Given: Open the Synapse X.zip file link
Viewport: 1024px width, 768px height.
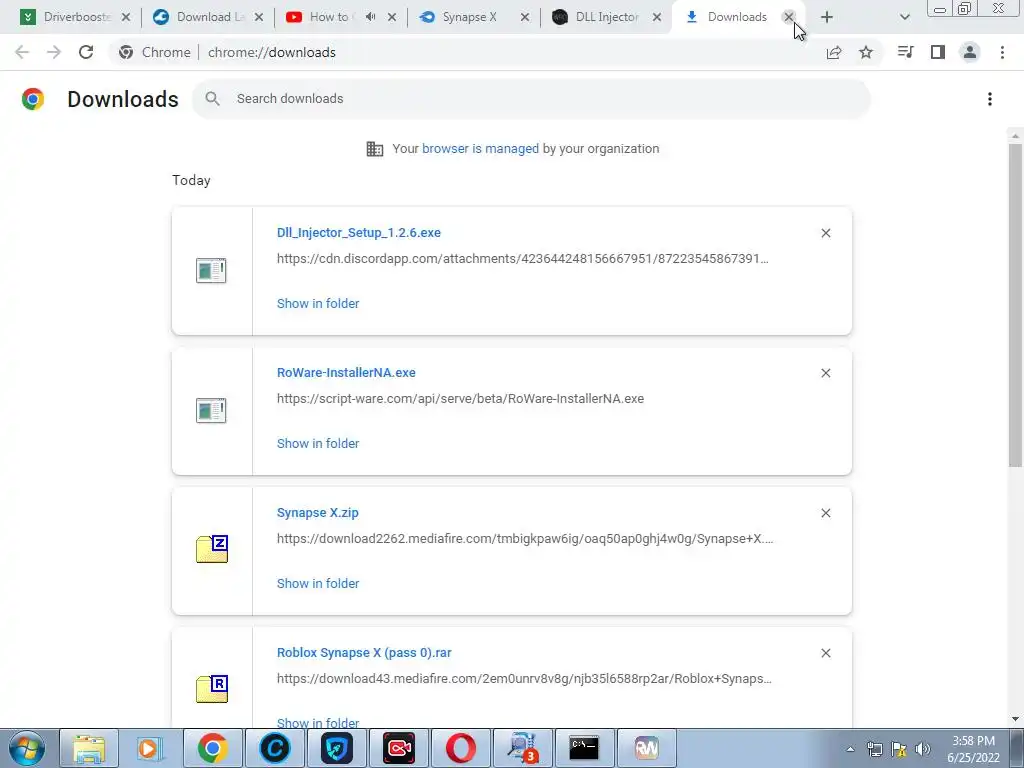Looking at the screenshot, I should click(317, 513).
